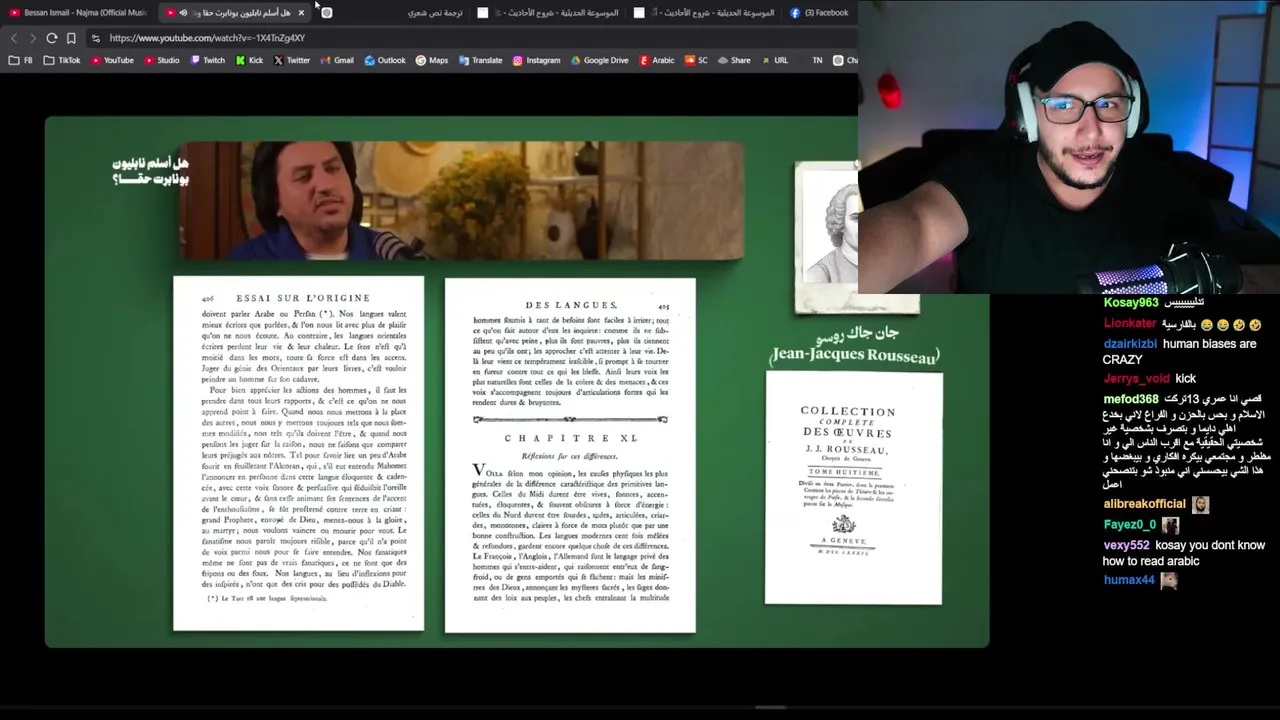This screenshot has width=1280, height=720.
Task: Open URL bookmark
Action: 775,60
